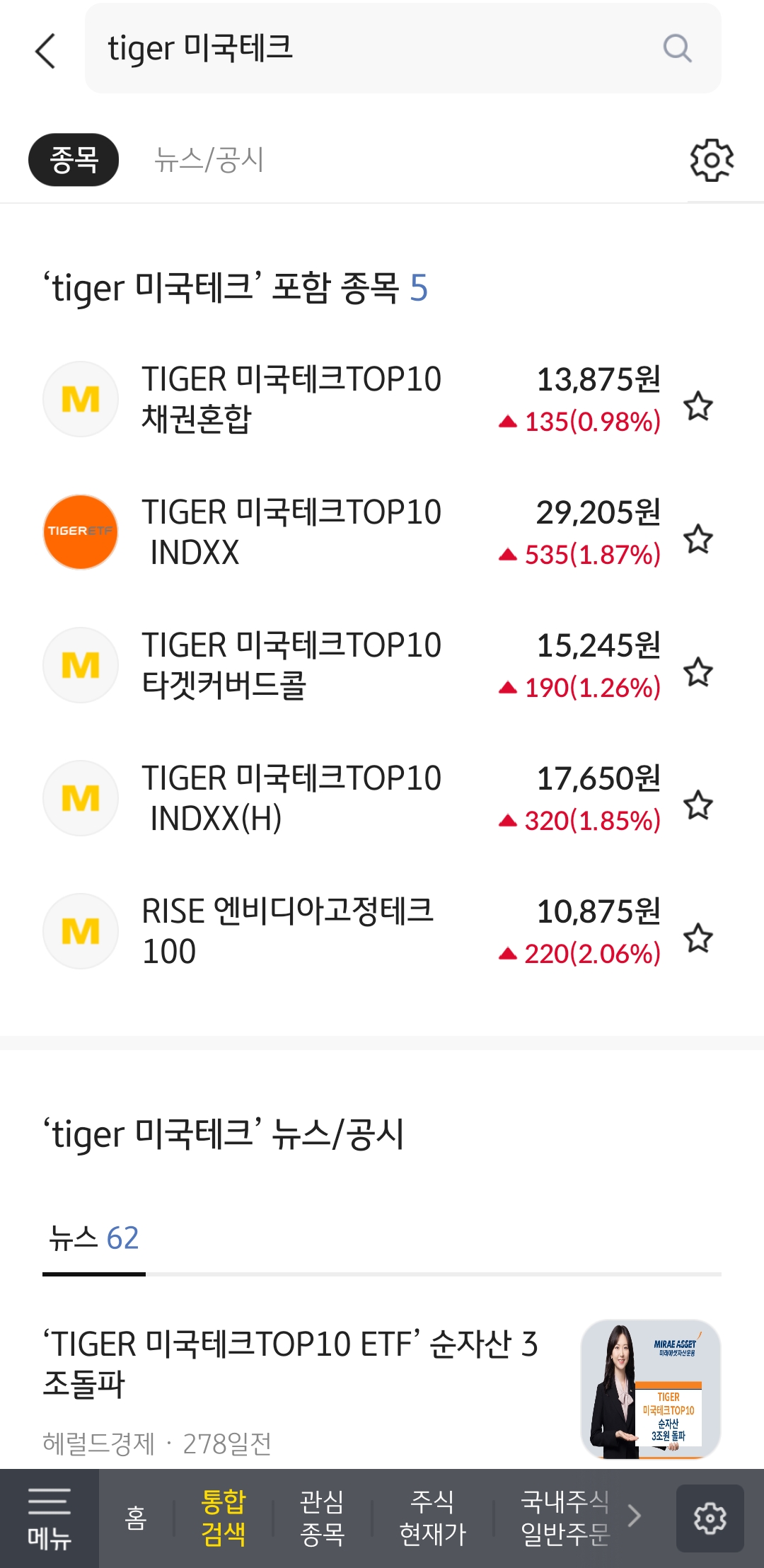
Task: Open the 순자산 3조돌파 news headline
Action: point(290,1363)
